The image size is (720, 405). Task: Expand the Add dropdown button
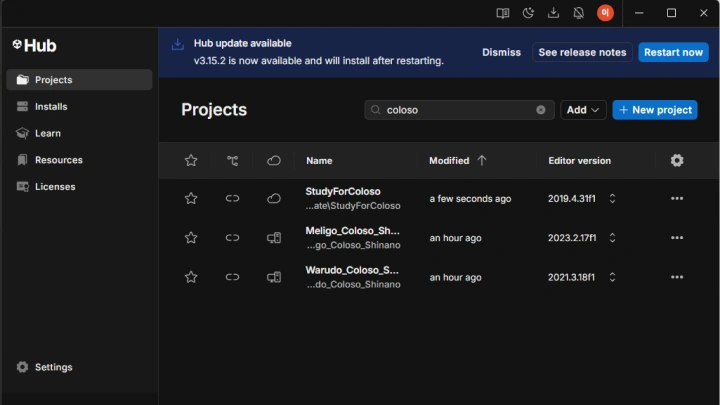point(583,110)
